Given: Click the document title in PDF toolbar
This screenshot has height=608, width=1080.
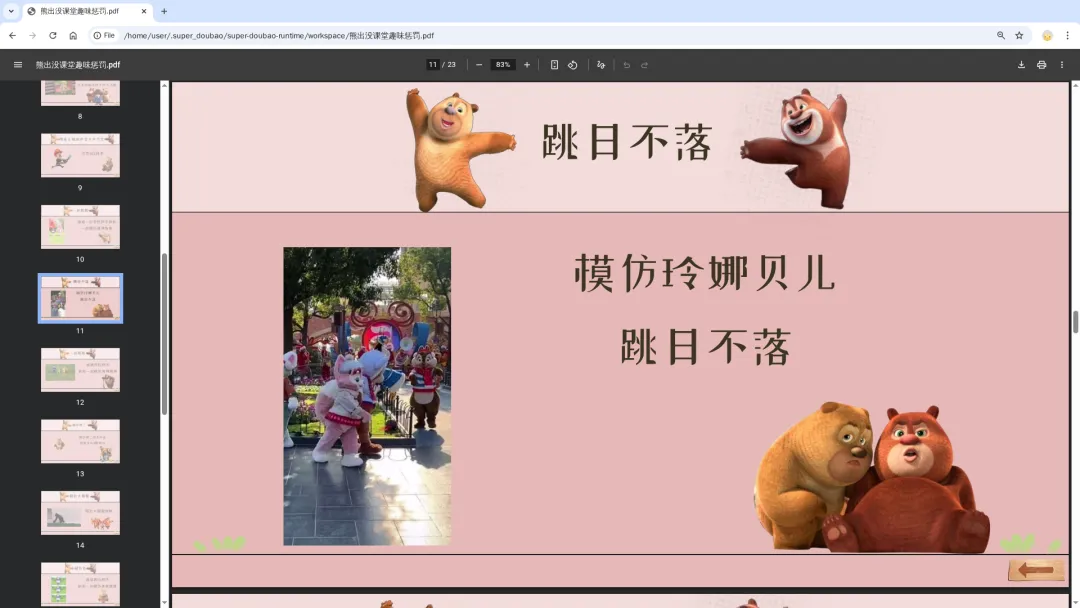Looking at the screenshot, I should [x=78, y=65].
